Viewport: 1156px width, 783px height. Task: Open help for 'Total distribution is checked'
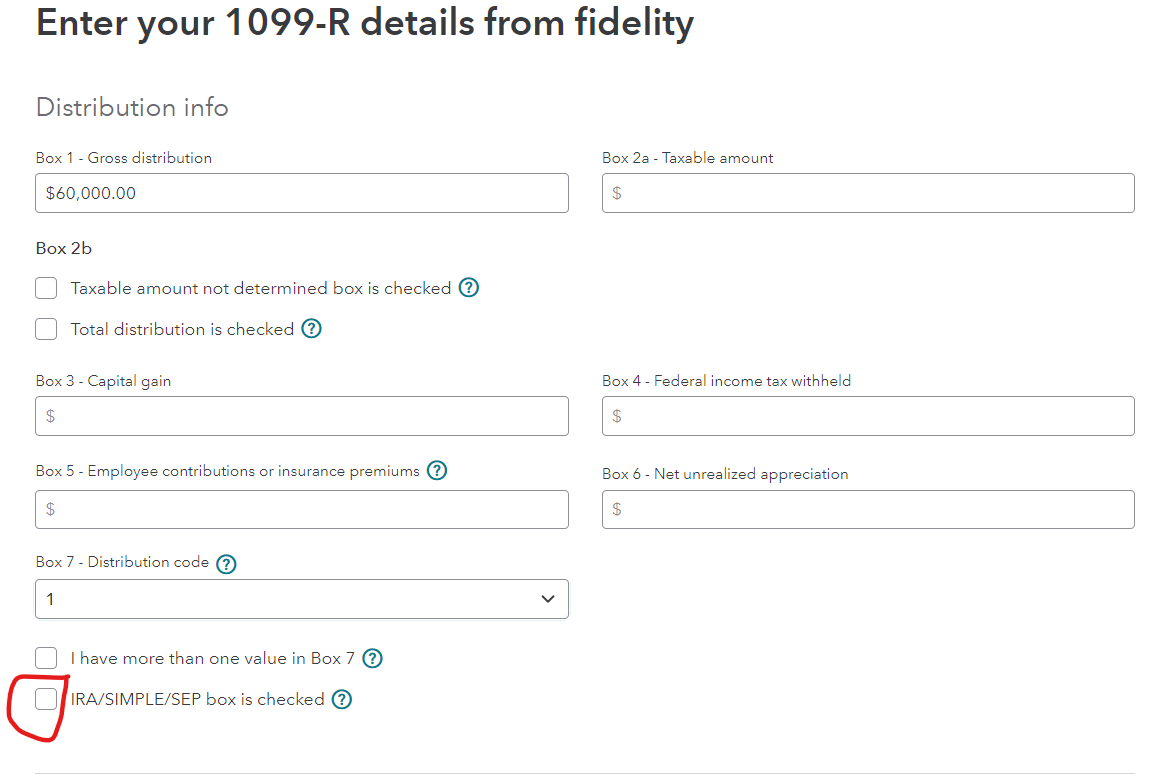pyautogui.click(x=311, y=329)
